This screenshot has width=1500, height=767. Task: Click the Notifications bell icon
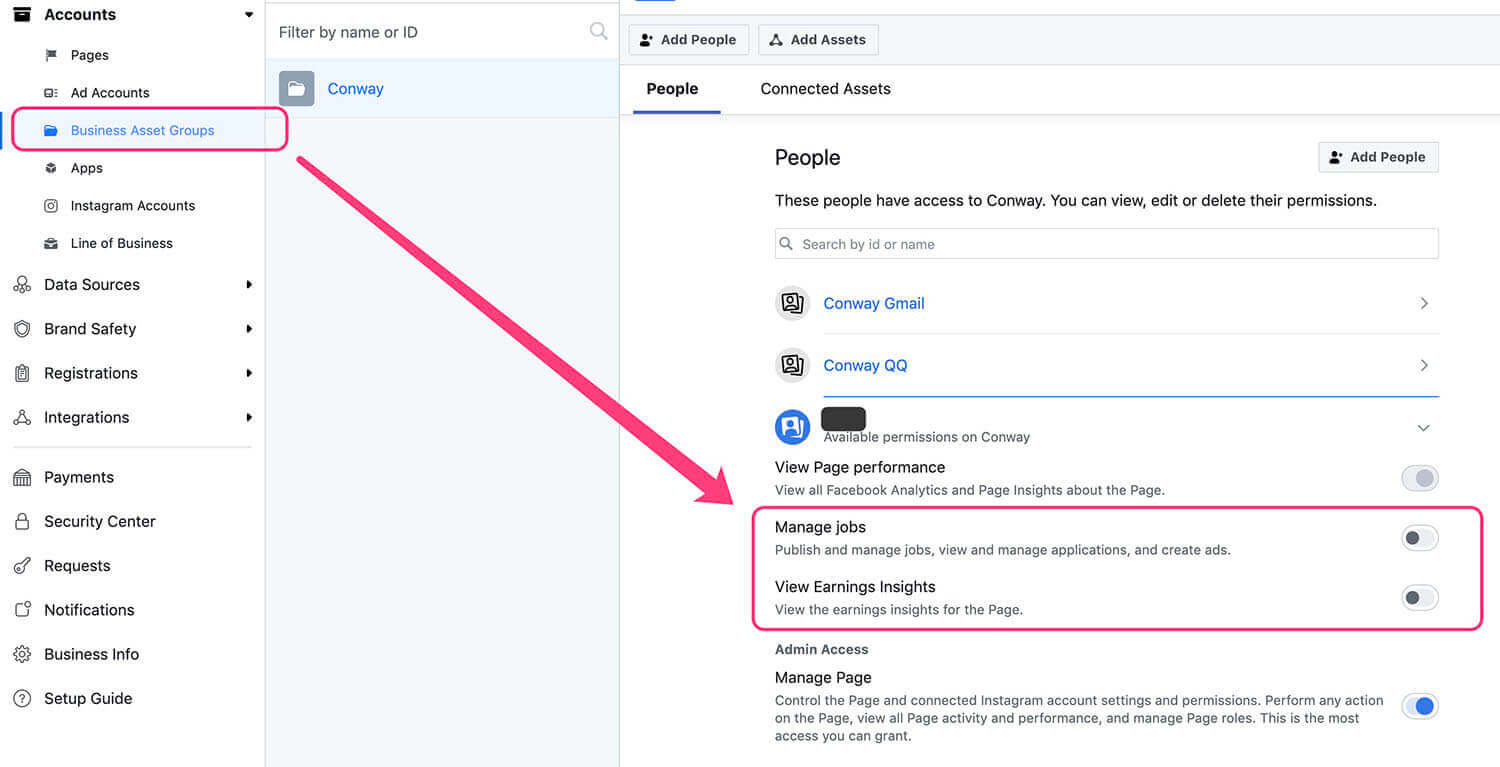pos(22,610)
